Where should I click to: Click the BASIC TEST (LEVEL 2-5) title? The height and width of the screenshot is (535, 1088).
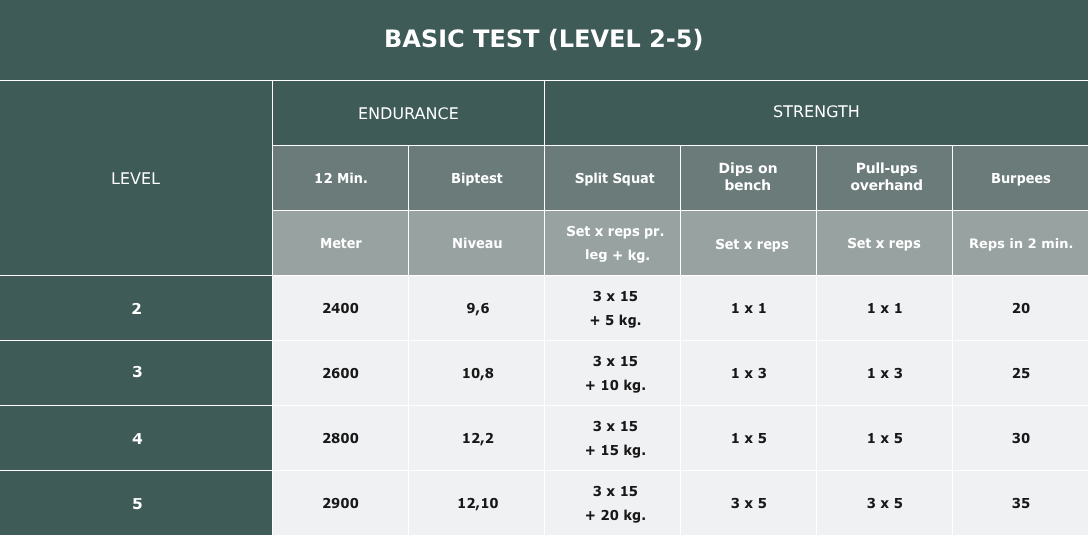click(543, 39)
